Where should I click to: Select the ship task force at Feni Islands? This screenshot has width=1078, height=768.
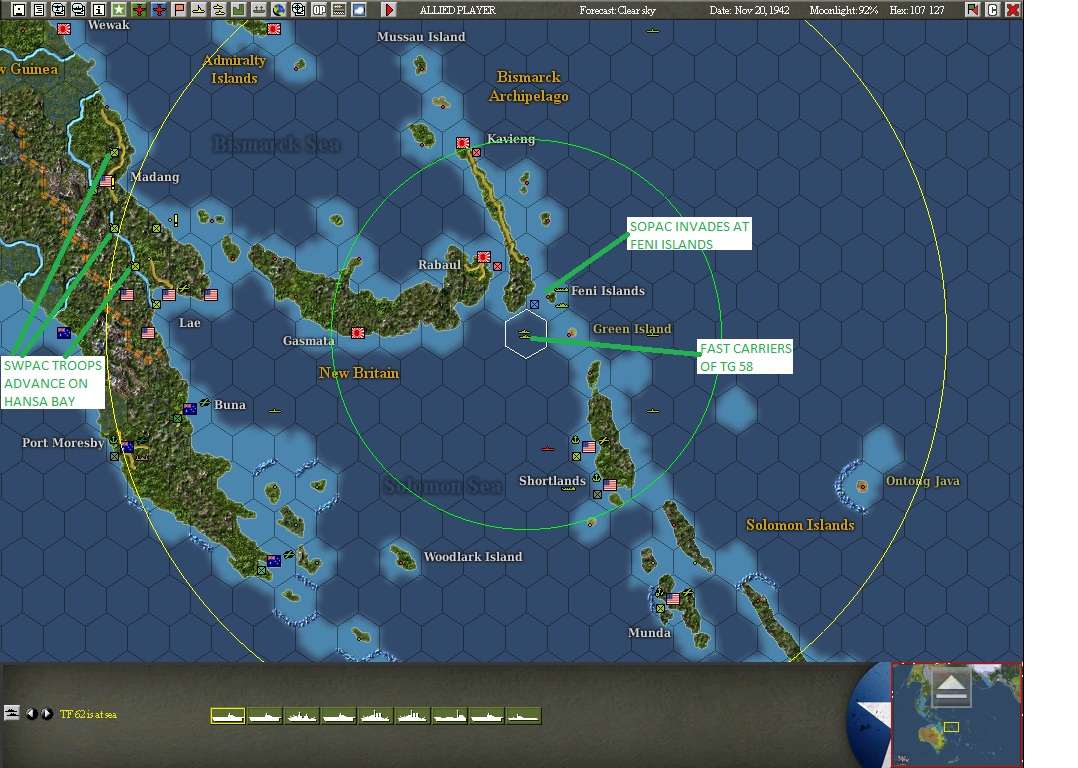[x=561, y=290]
